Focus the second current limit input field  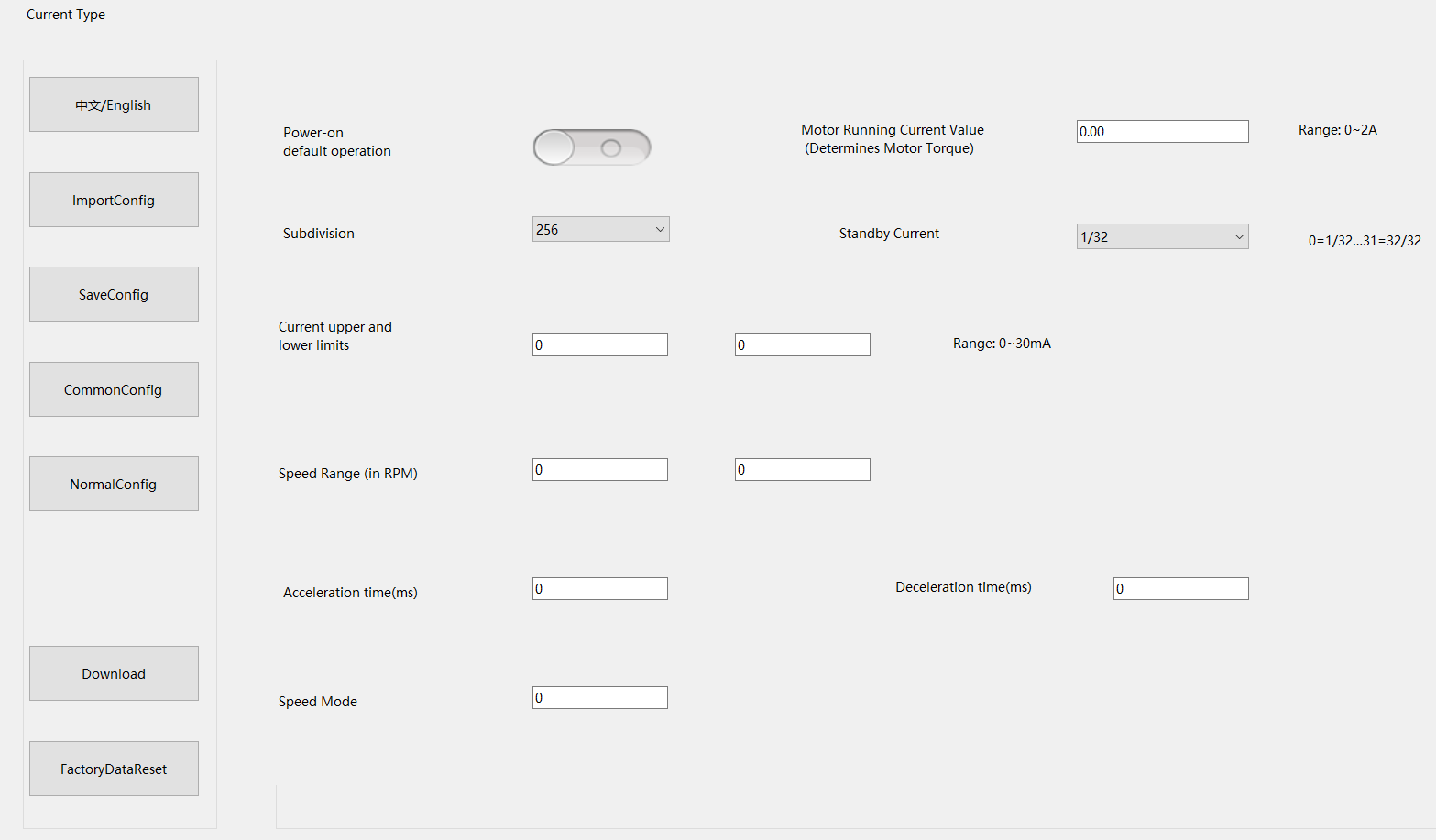click(x=802, y=344)
